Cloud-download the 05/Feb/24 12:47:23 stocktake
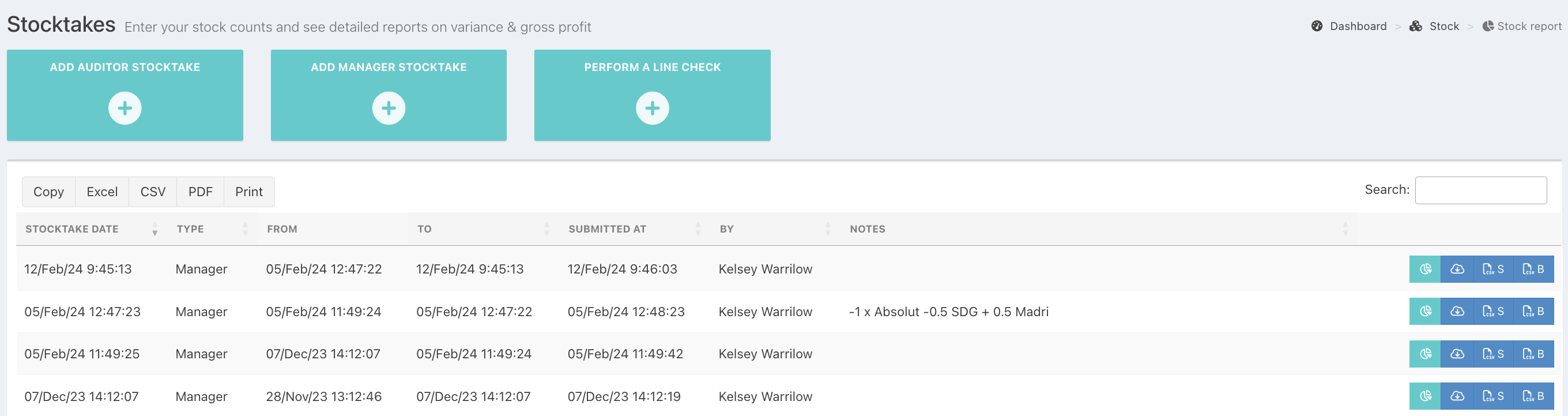1568x416 pixels. pyautogui.click(x=1457, y=312)
